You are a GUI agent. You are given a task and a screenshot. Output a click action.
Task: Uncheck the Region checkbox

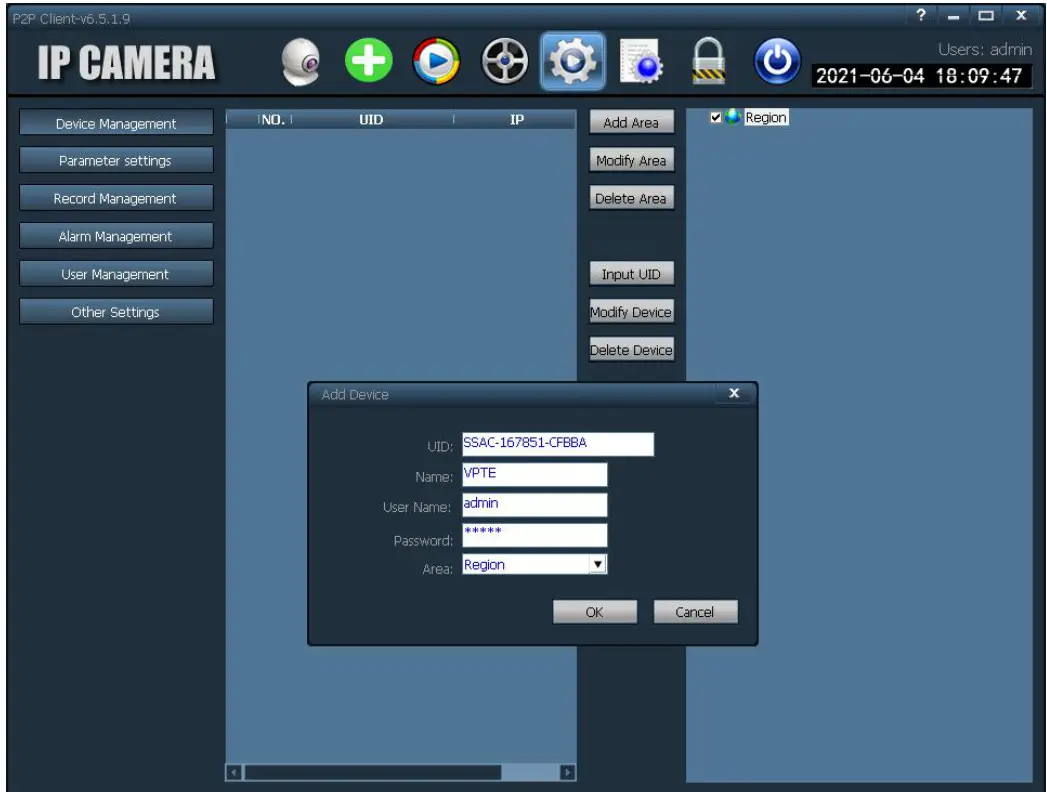click(716, 117)
